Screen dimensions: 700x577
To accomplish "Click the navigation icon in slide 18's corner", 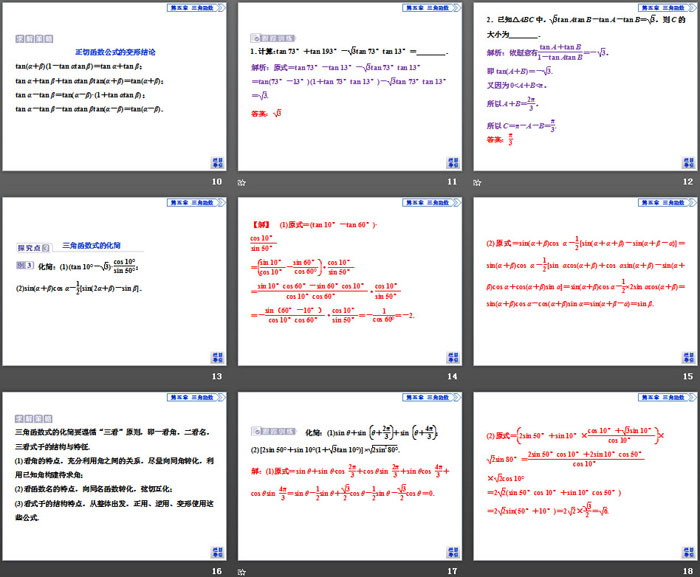I will tap(689, 552).
